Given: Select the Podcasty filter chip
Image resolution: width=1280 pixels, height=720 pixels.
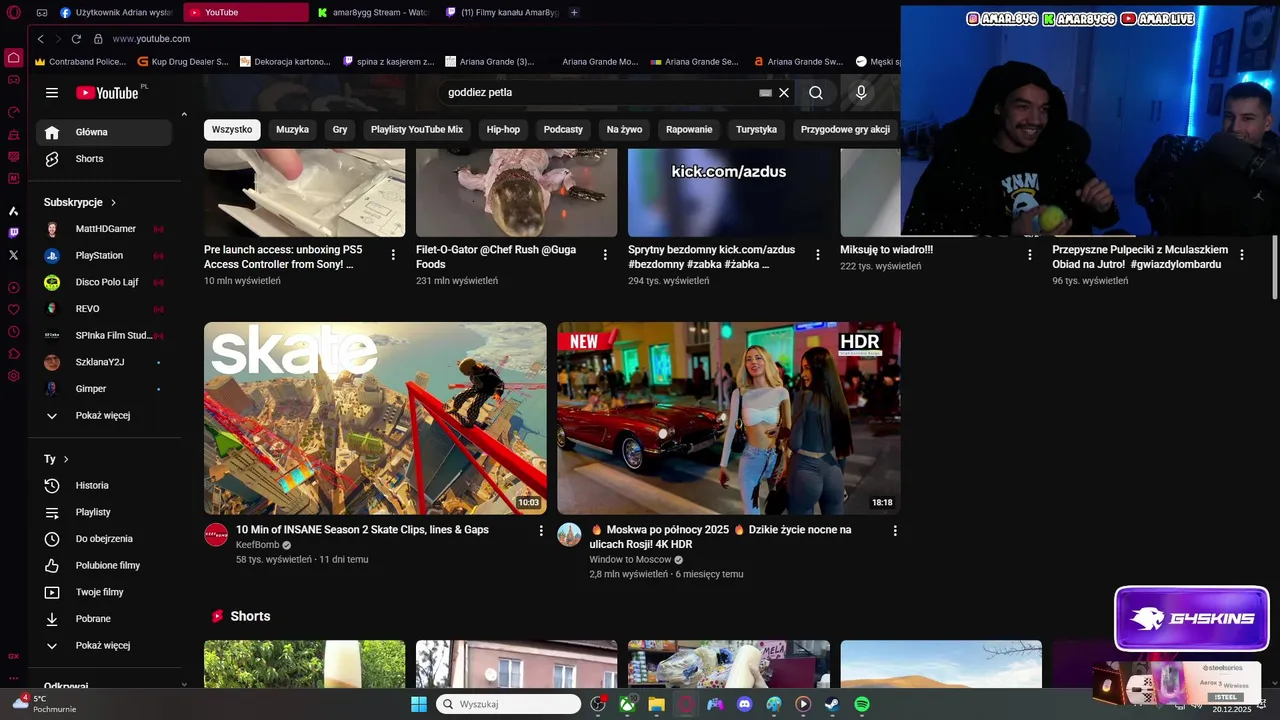Looking at the screenshot, I should (563, 130).
